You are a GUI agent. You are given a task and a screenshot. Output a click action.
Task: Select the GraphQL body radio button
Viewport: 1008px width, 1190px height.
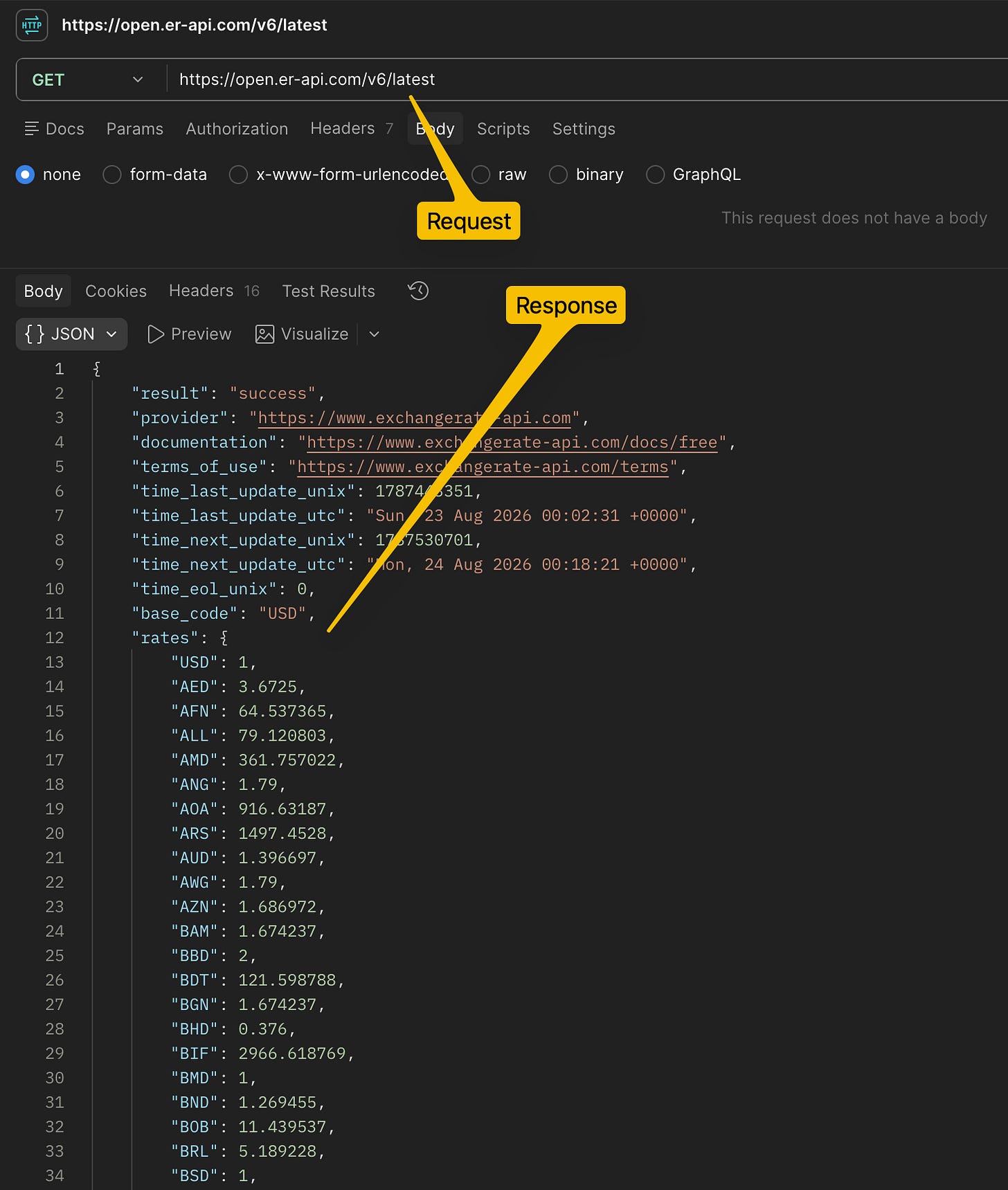pyautogui.click(x=655, y=174)
